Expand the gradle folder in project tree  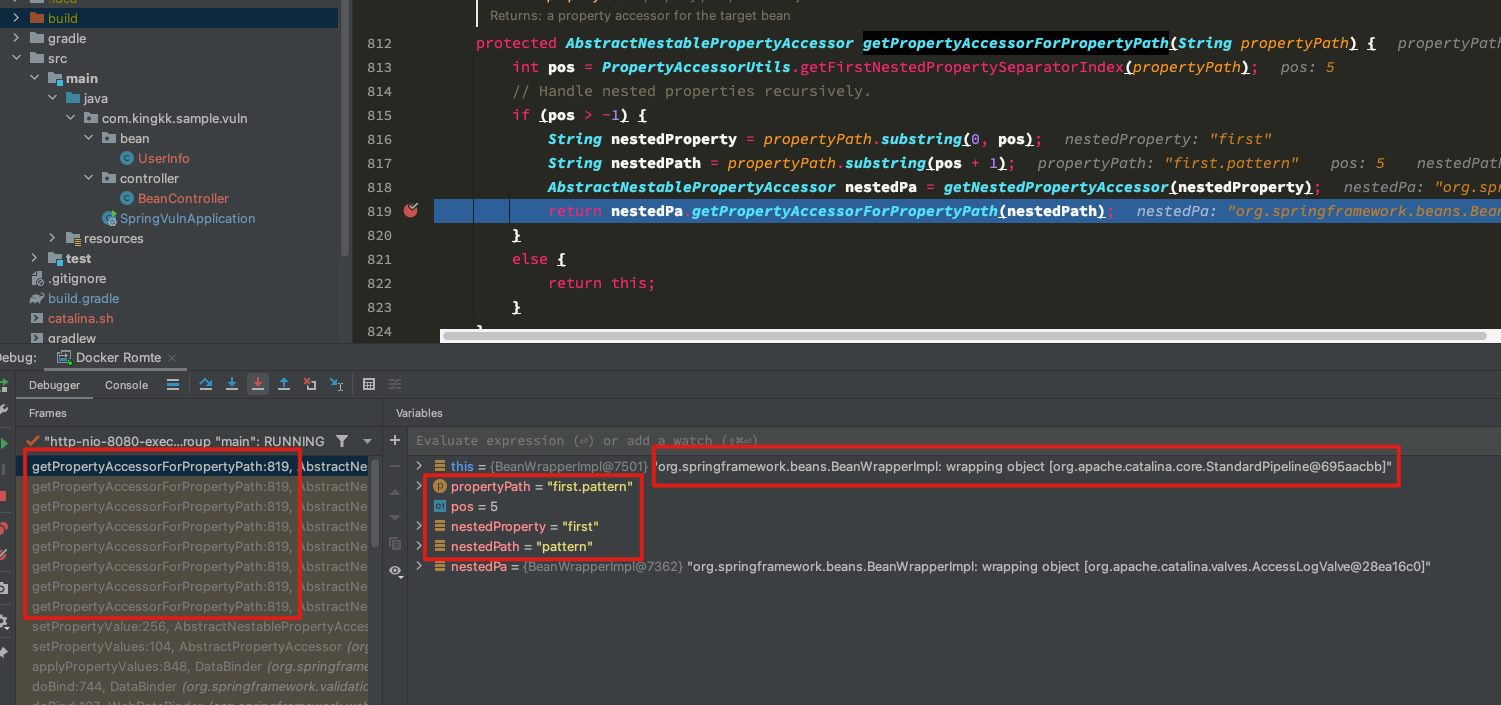16,38
